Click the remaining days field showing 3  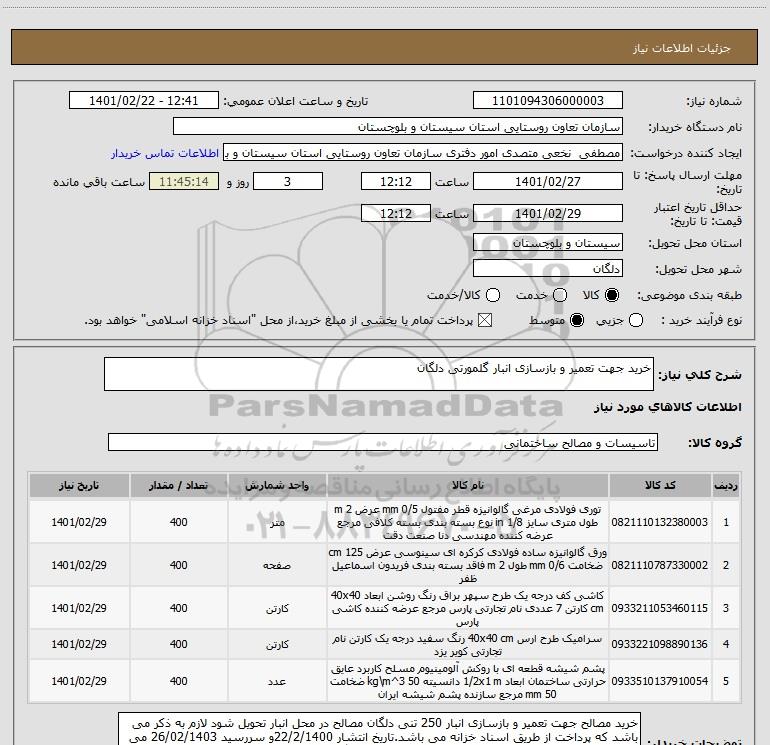pos(288,181)
